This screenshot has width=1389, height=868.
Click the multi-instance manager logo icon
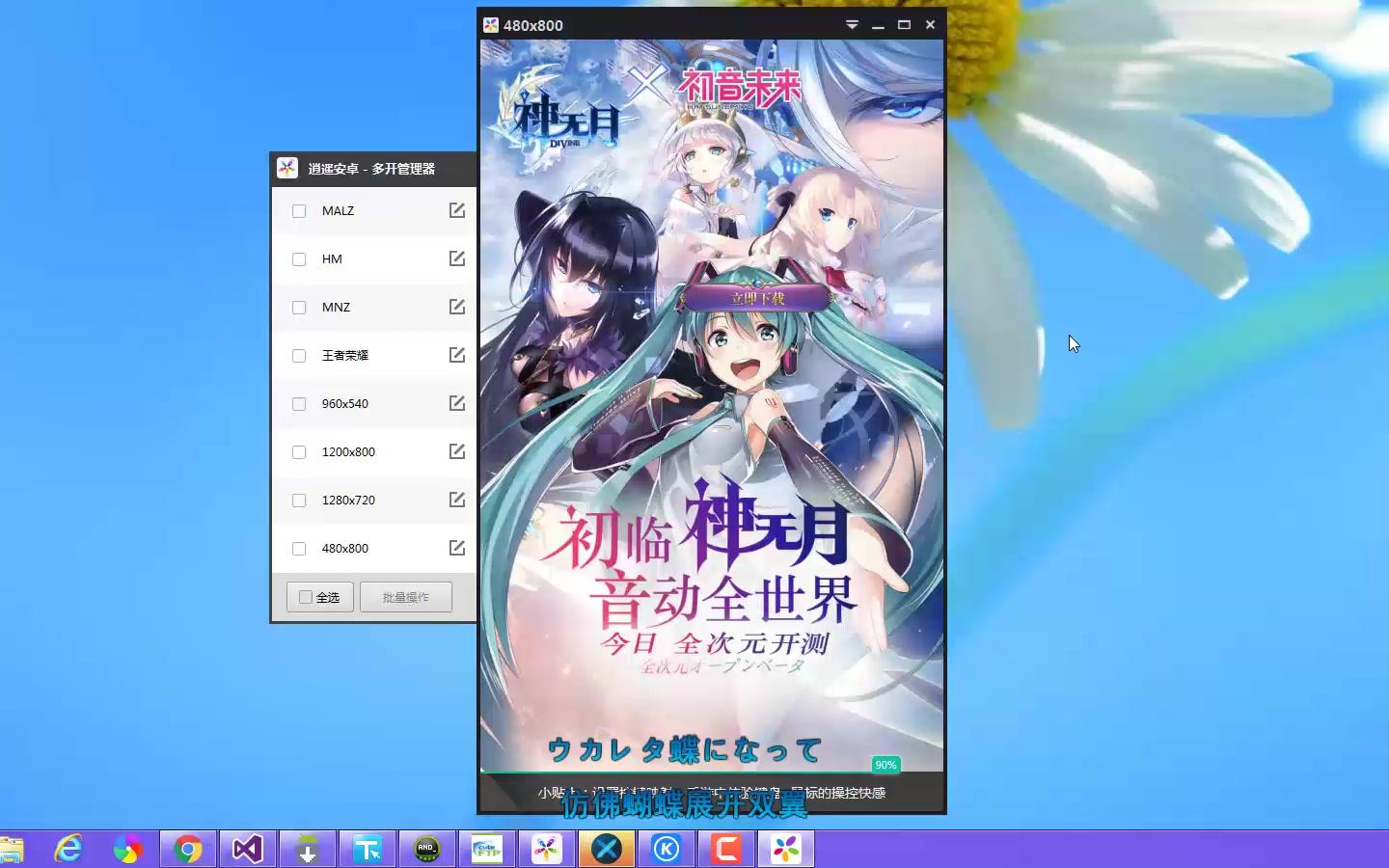click(287, 168)
